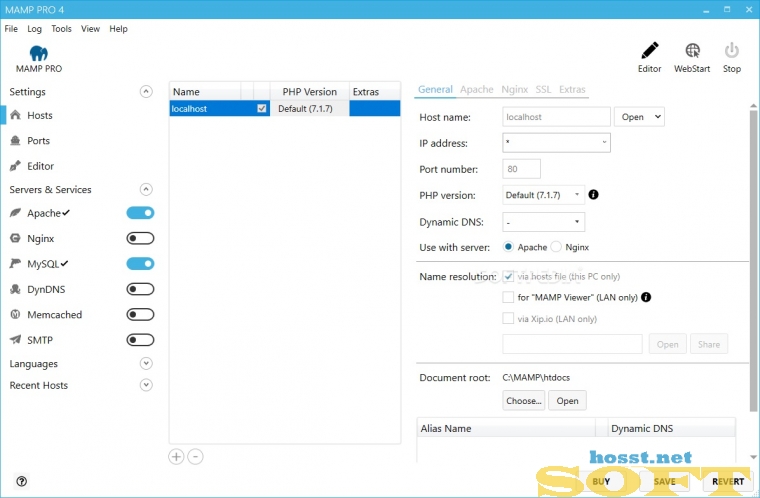Show PHP version info icon
760x498 pixels.
[x=593, y=194]
